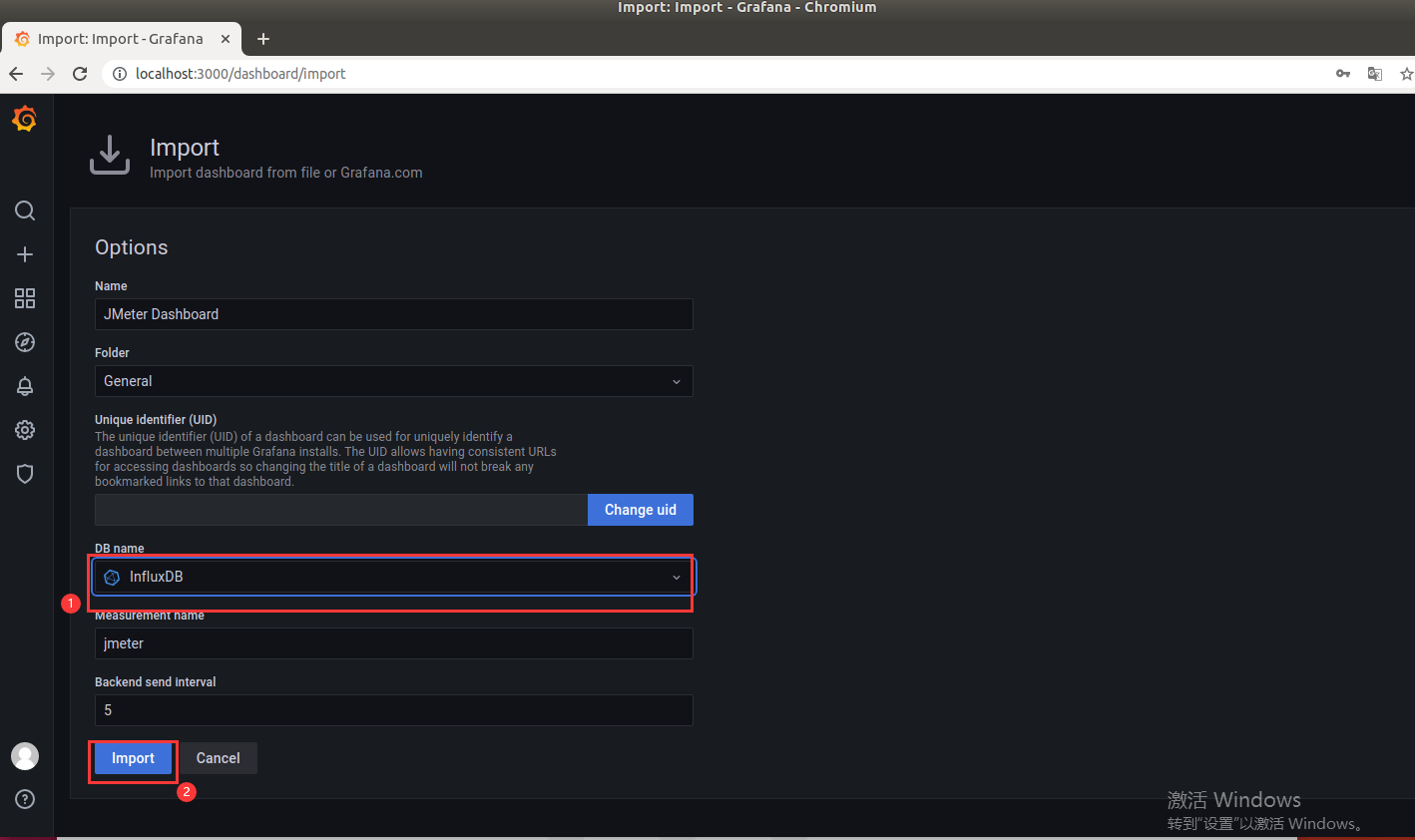Bookmark this page with the star
The height and width of the screenshot is (840, 1415).
tap(1406, 74)
